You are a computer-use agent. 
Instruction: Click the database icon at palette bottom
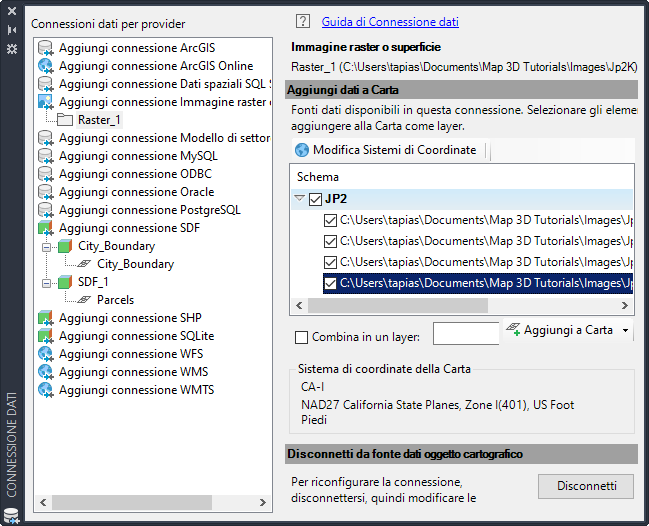[11, 516]
